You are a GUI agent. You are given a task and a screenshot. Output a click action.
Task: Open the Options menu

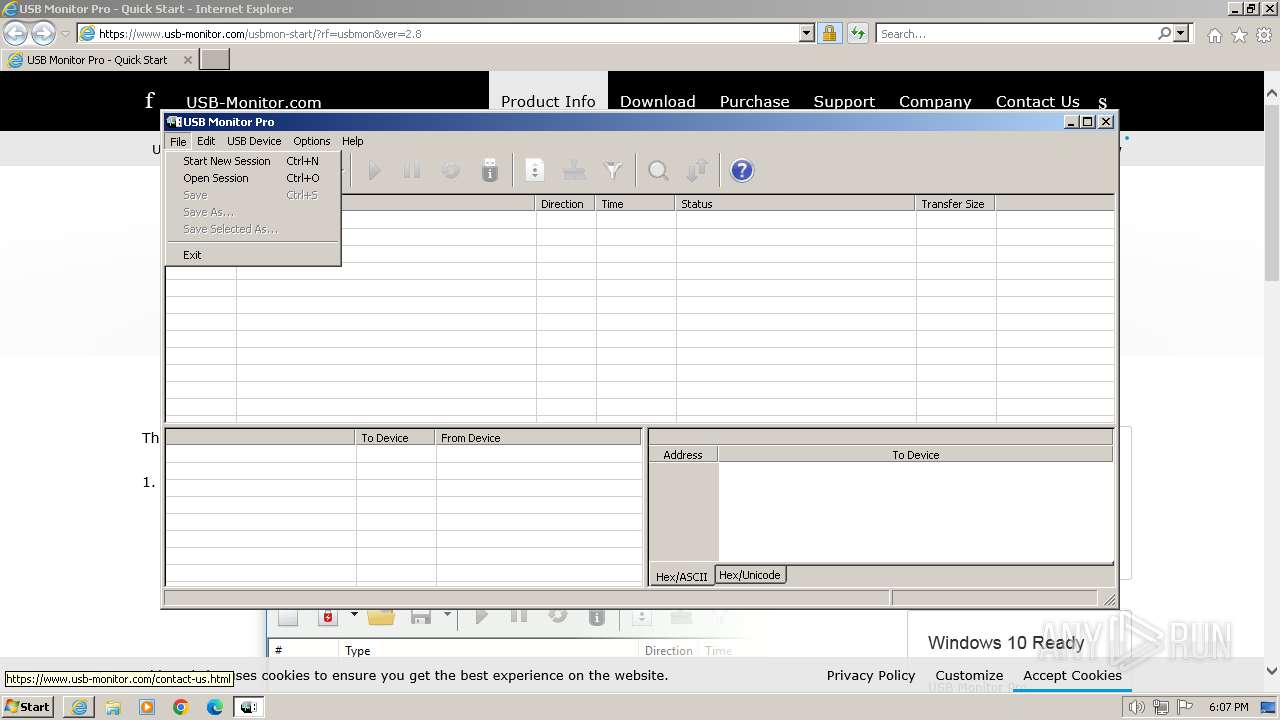pos(312,141)
